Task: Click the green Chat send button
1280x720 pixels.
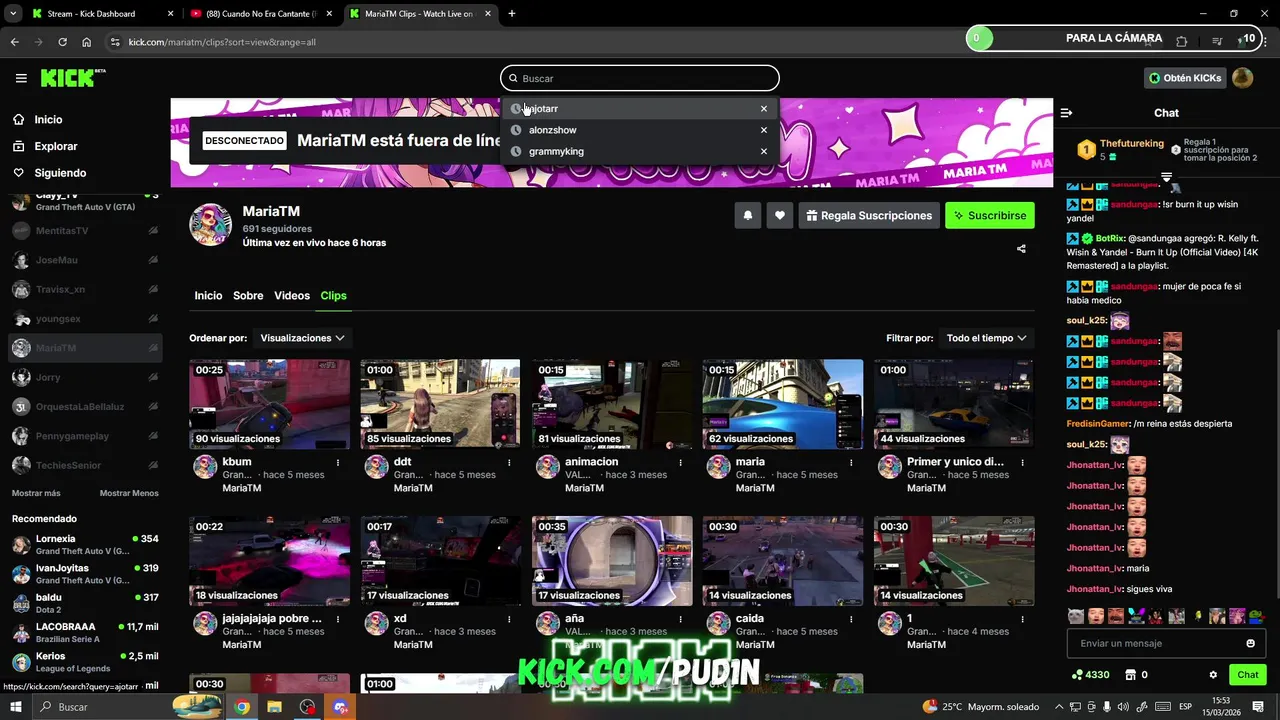Action: tap(1248, 675)
